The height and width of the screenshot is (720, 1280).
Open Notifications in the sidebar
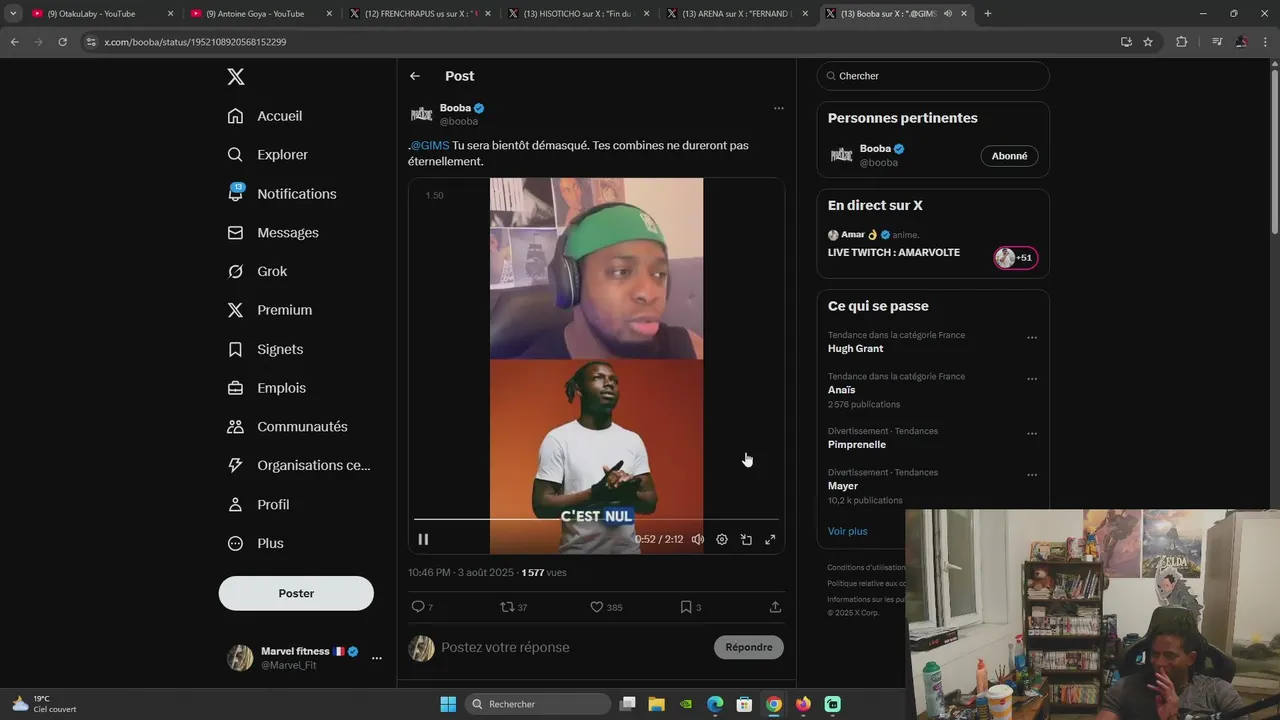click(282, 194)
